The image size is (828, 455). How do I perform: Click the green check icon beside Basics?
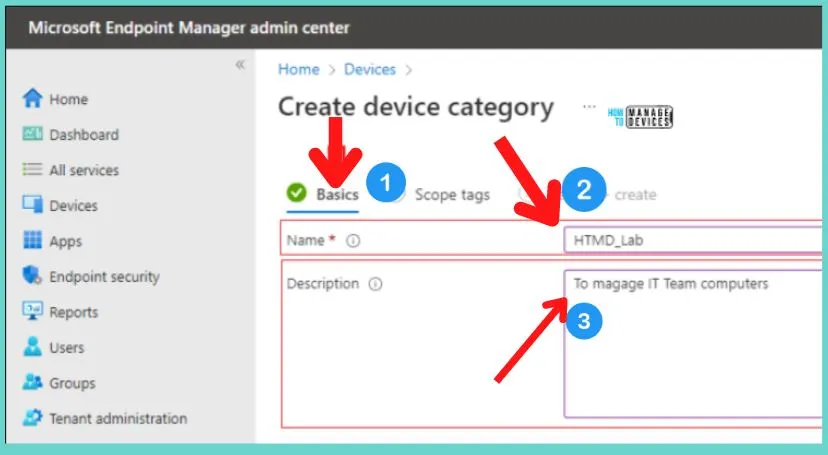pyautogui.click(x=297, y=193)
